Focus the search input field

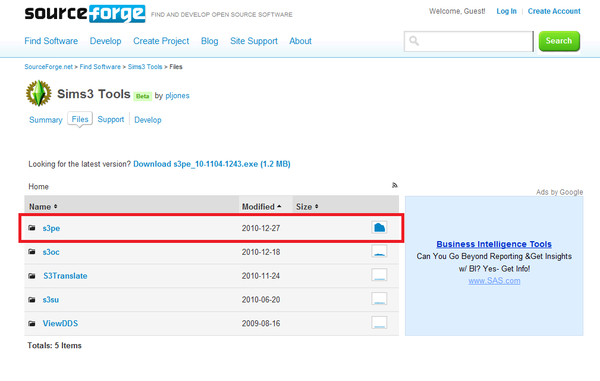pyautogui.click(x=468, y=41)
